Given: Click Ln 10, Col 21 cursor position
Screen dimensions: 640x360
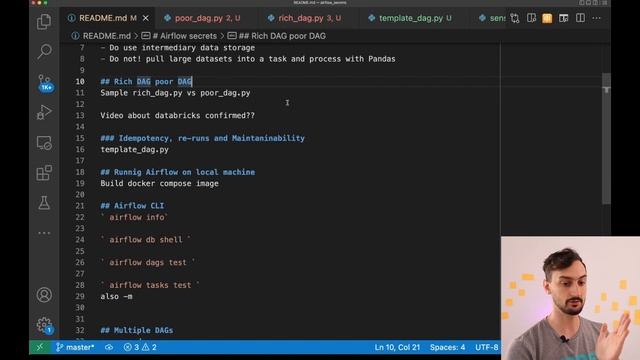Looking at the screenshot, I should tap(397, 347).
